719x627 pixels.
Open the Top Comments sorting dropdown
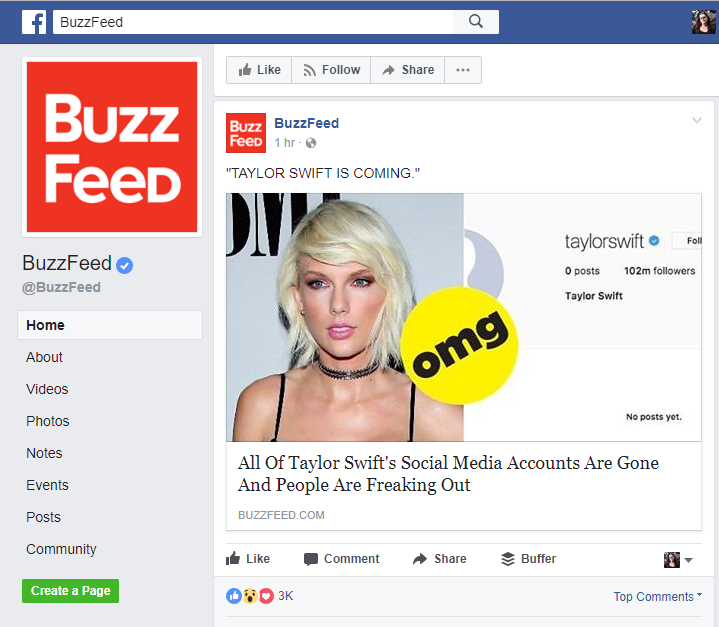658,596
